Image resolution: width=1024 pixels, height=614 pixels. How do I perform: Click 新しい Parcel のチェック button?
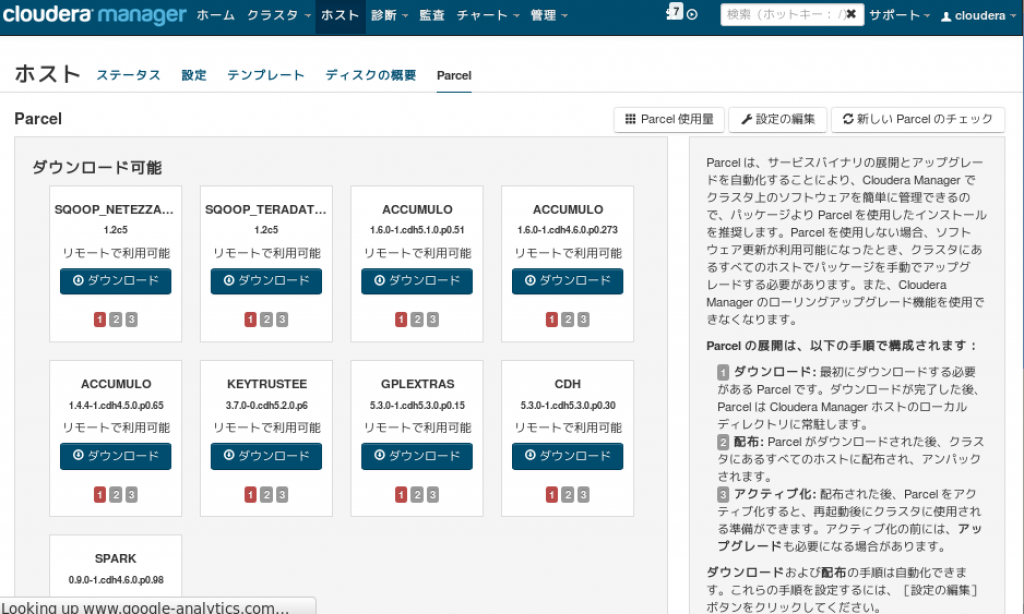coord(918,120)
